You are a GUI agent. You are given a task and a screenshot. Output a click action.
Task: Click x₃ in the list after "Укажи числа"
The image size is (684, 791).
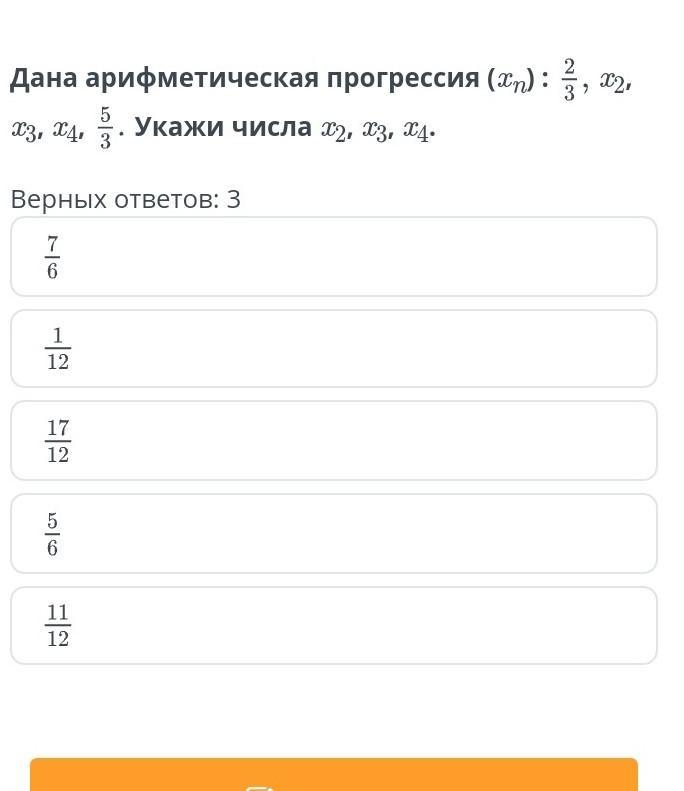(x=377, y=132)
